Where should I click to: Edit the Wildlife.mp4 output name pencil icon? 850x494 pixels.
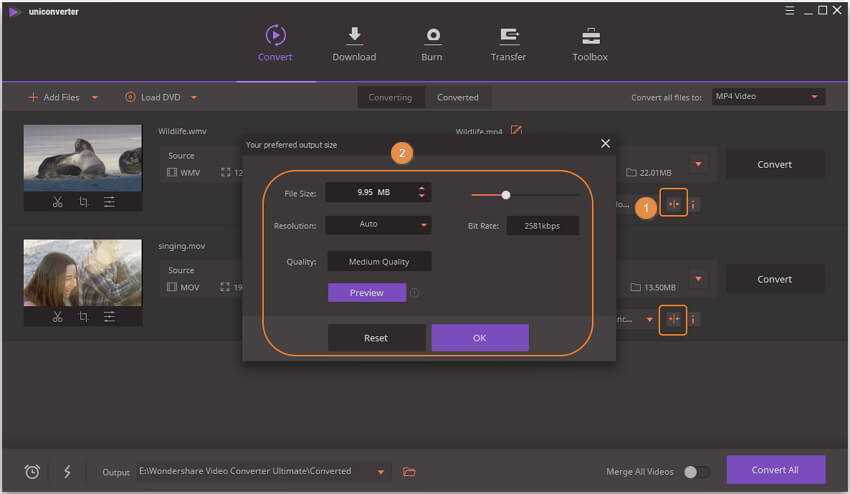516,131
